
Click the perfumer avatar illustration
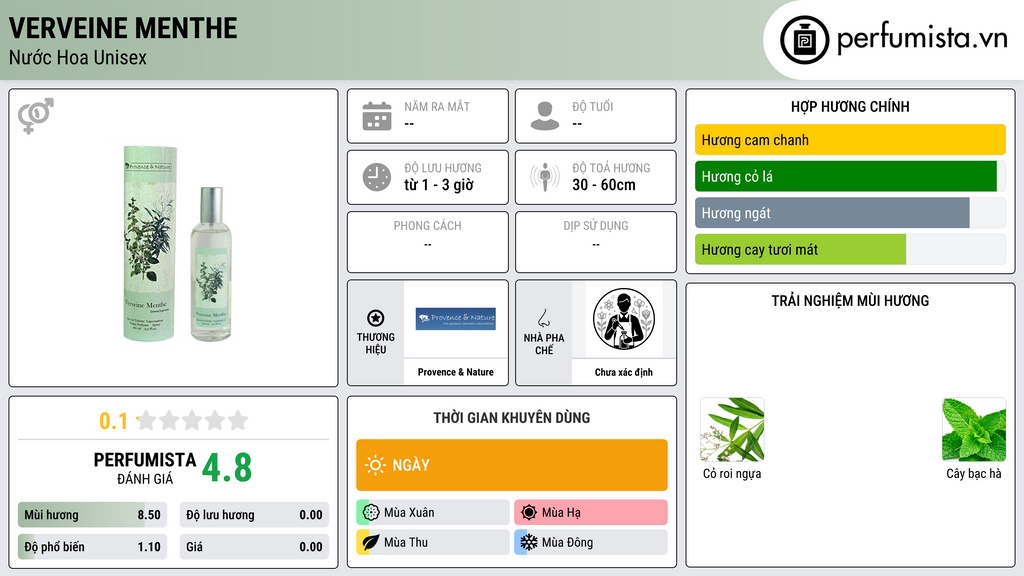(x=624, y=319)
